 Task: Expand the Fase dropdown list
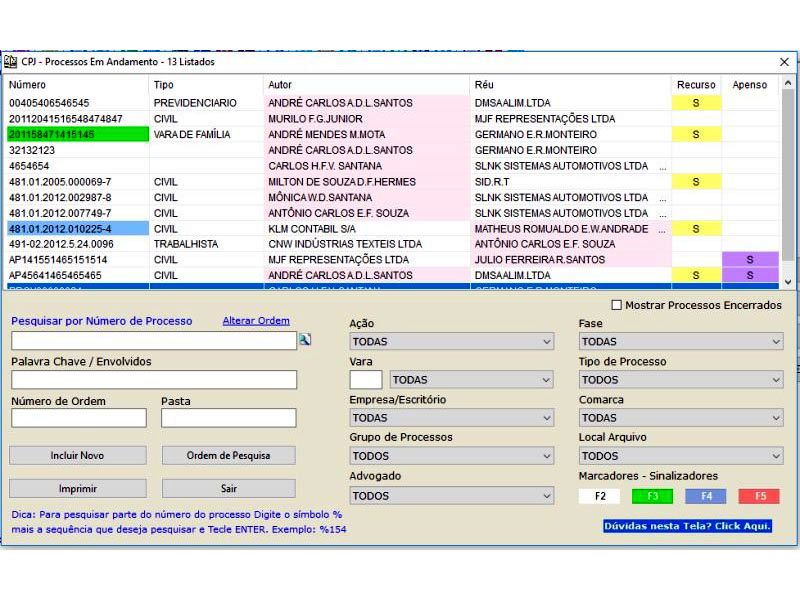pyautogui.click(x=680, y=342)
